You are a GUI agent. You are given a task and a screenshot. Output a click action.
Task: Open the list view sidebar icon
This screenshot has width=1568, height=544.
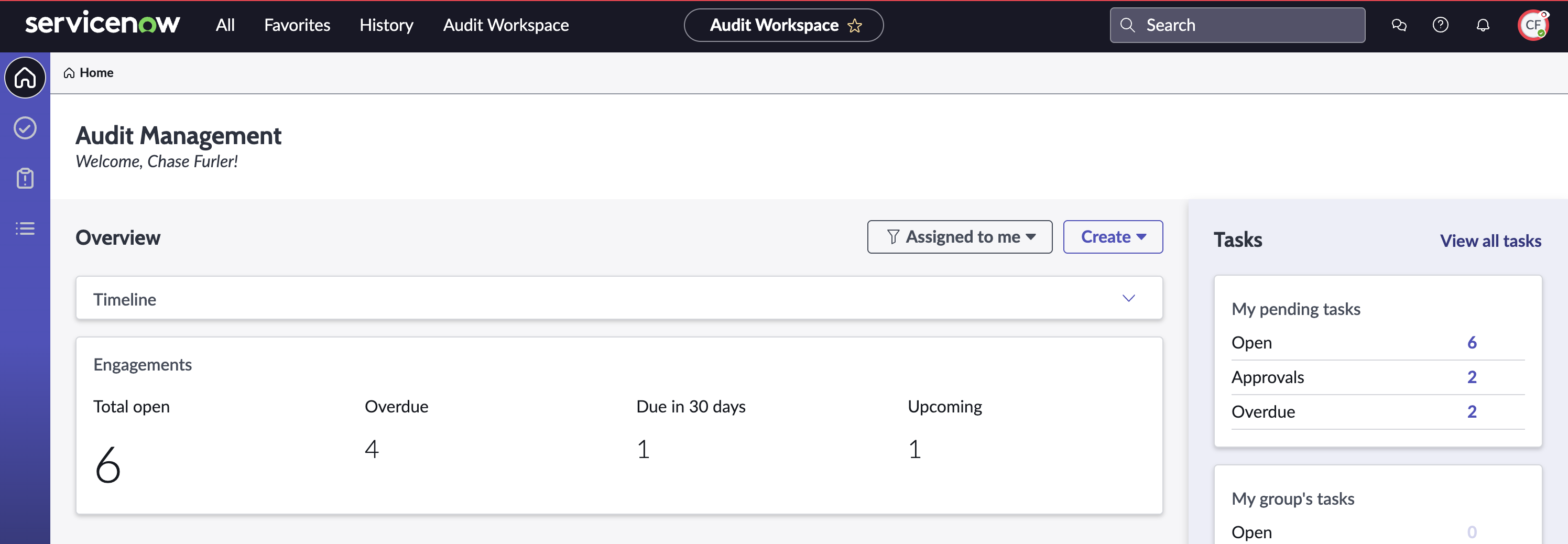click(x=25, y=229)
